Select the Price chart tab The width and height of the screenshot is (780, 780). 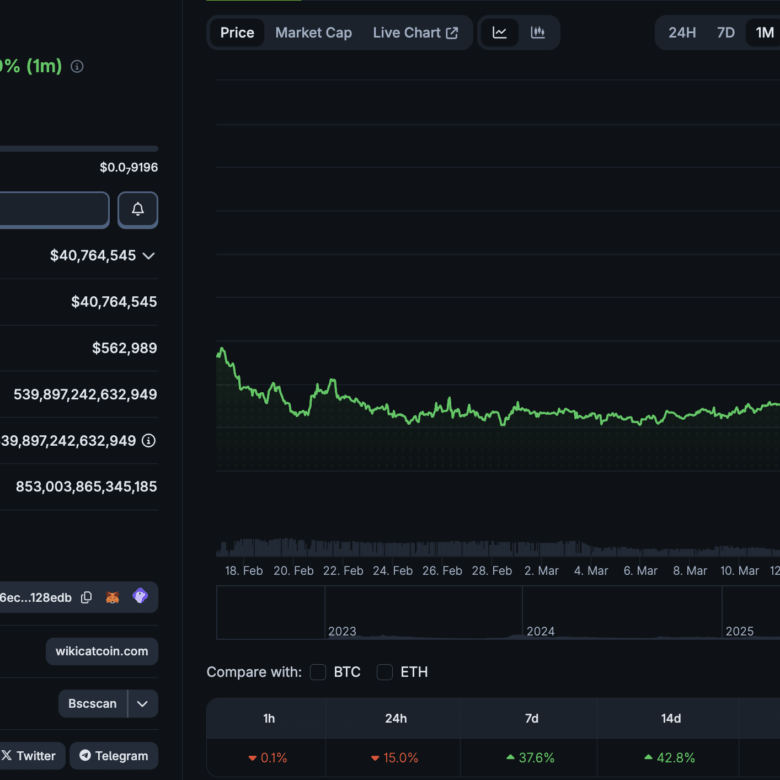coord(237,33)
